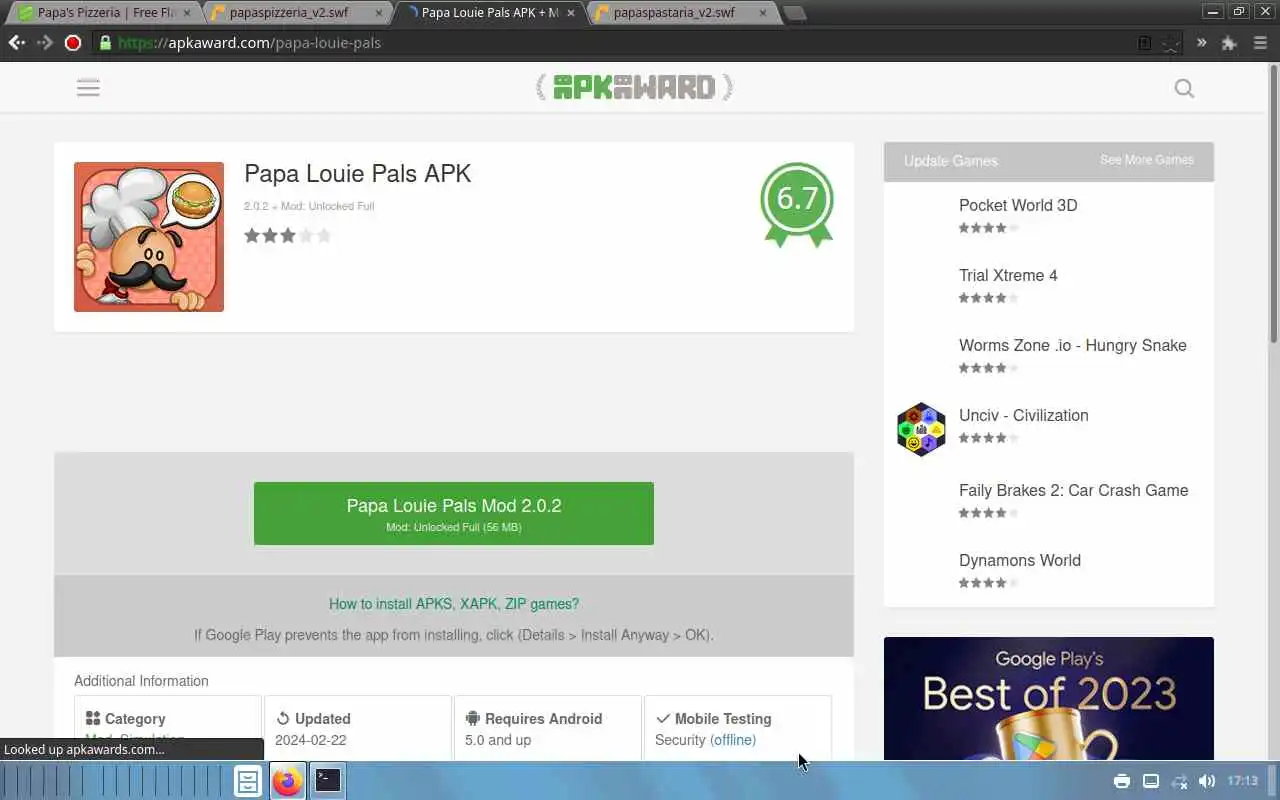
Task: Open a new tab with the new tab button
Action: [x=794, y=13]
